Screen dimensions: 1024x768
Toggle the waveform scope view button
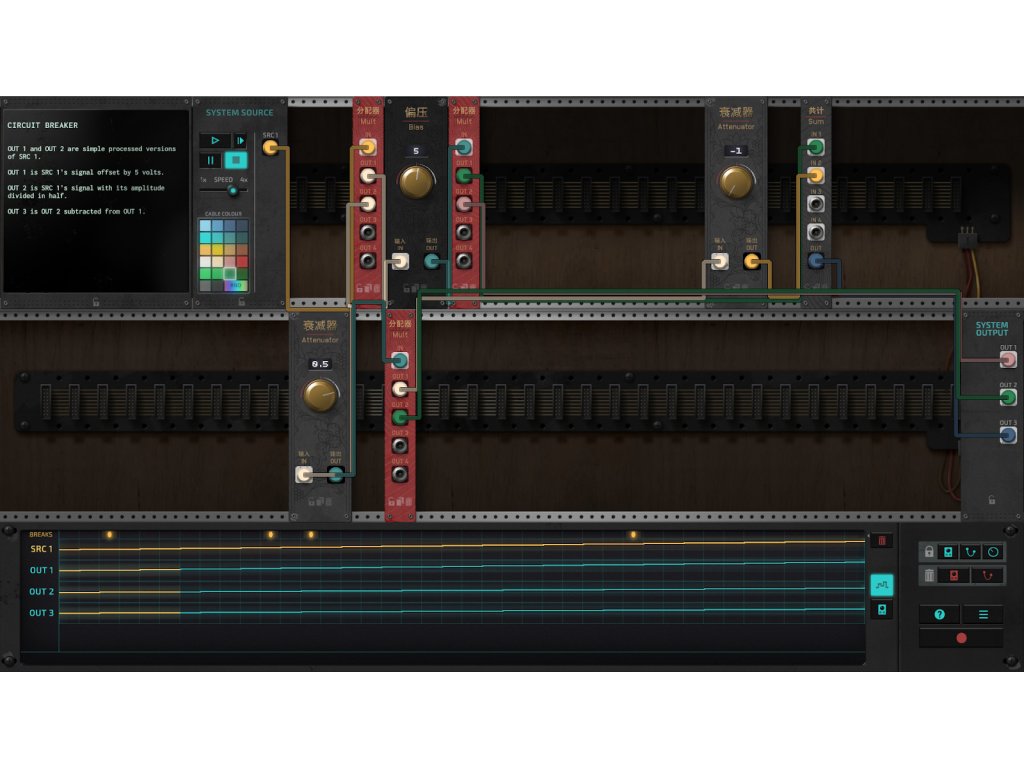(x=881, y=585)
